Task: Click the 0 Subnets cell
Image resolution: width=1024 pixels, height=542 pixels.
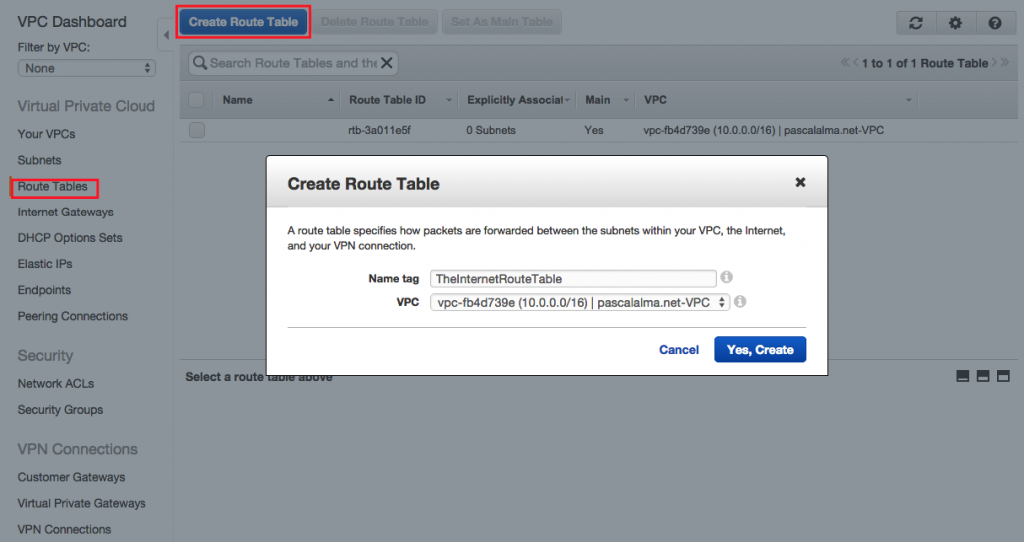Action: (490, 130)
